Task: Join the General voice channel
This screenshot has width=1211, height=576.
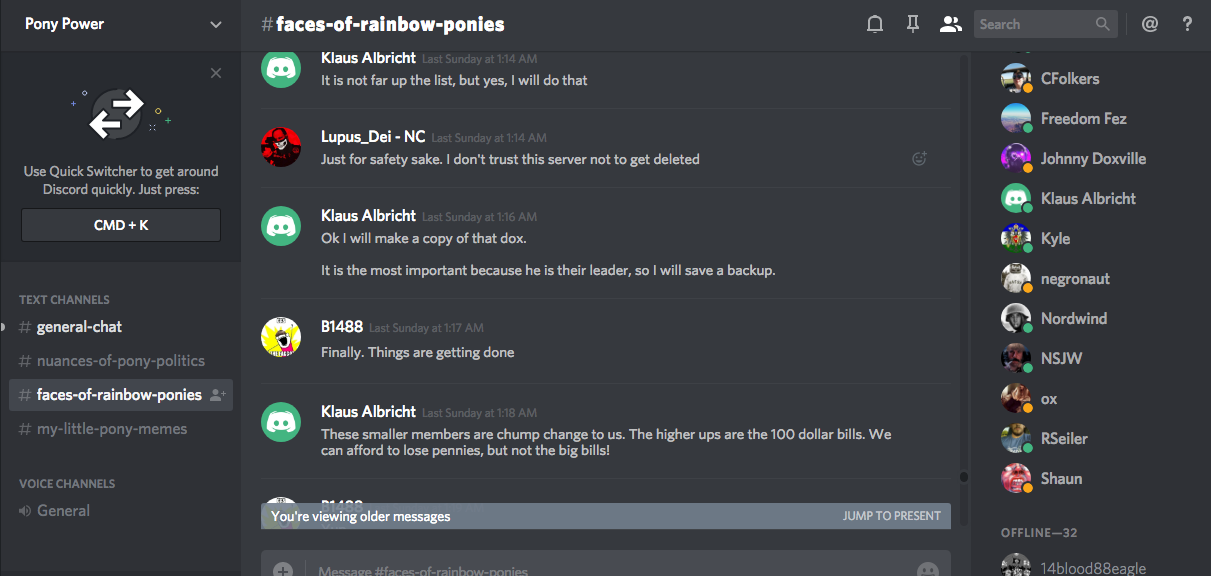Action: point(63,511)
